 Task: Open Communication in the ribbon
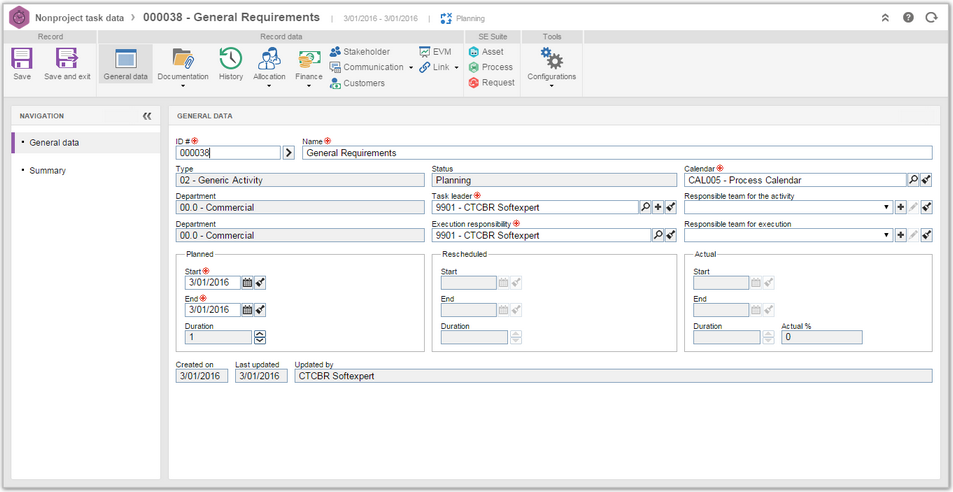tap(366, 67)
